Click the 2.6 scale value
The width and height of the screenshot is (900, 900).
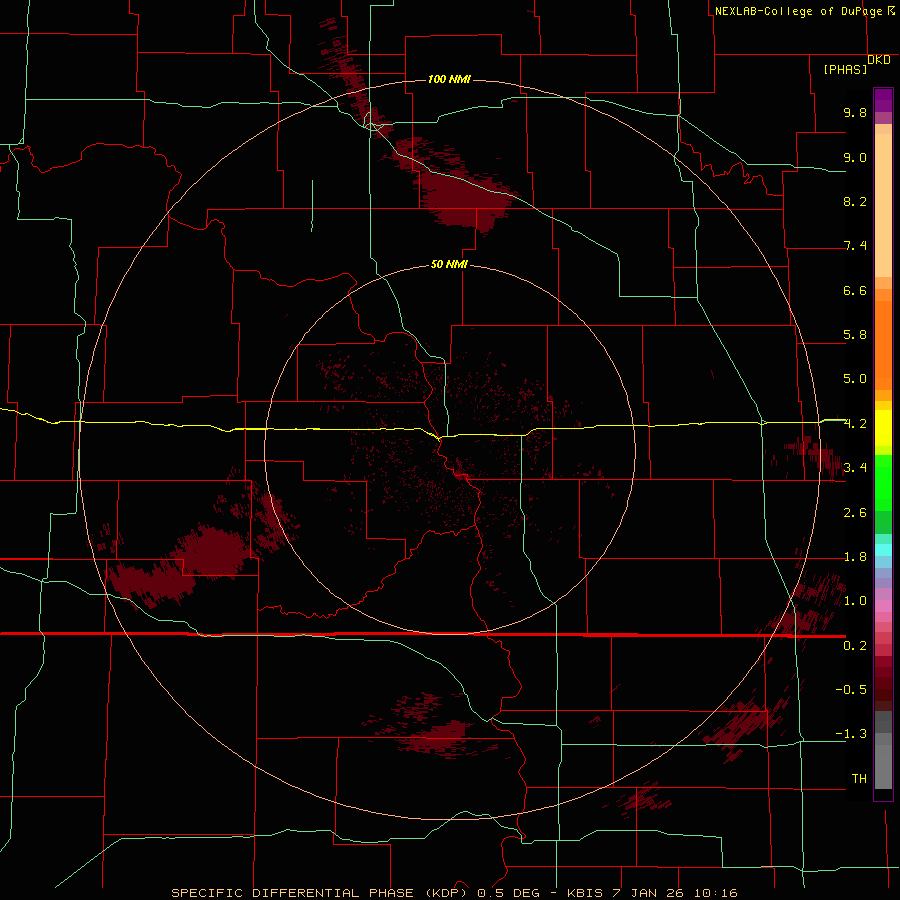point(855,513)
